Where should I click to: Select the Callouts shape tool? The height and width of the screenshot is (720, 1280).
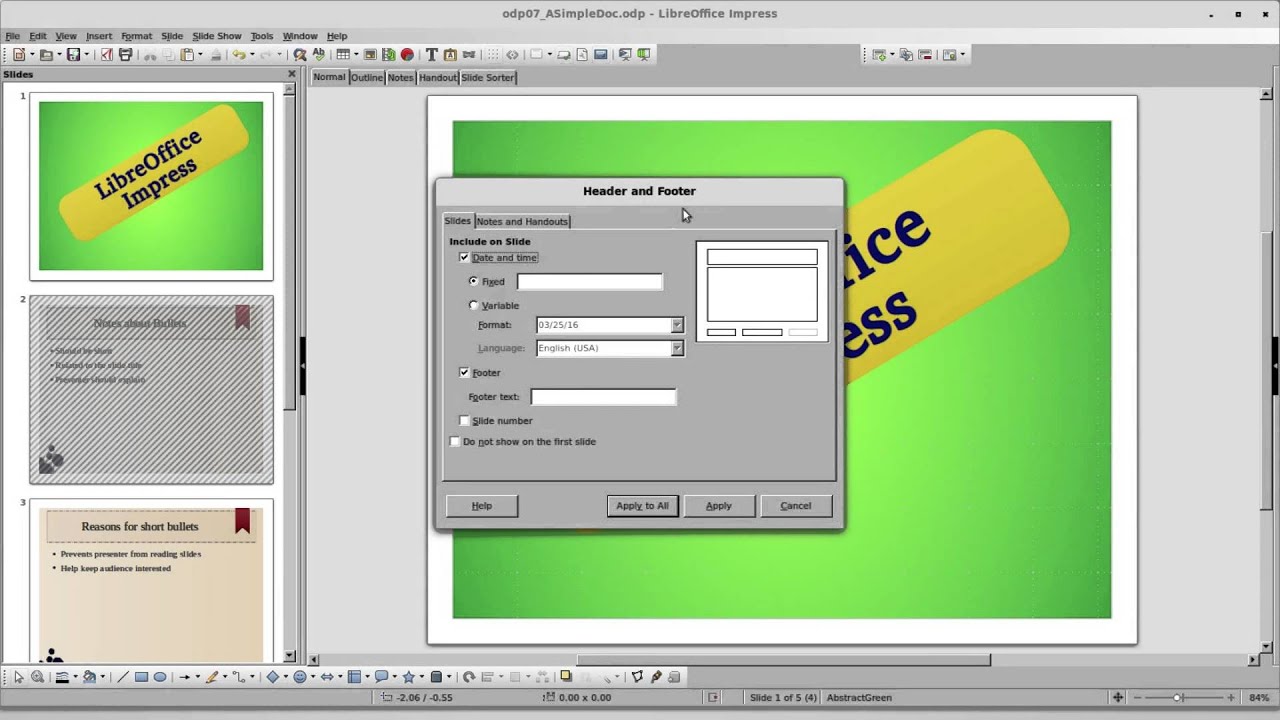tap(381, 677)
